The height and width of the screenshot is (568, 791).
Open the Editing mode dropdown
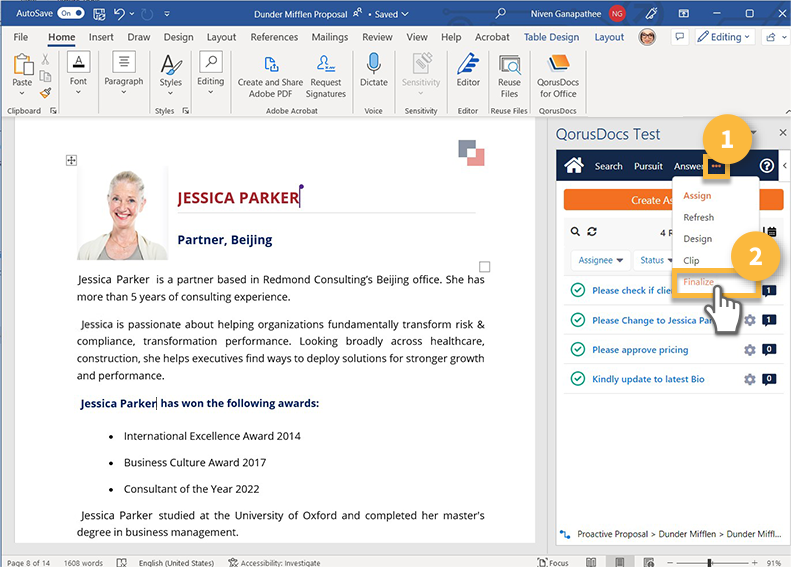coord(725,37)
